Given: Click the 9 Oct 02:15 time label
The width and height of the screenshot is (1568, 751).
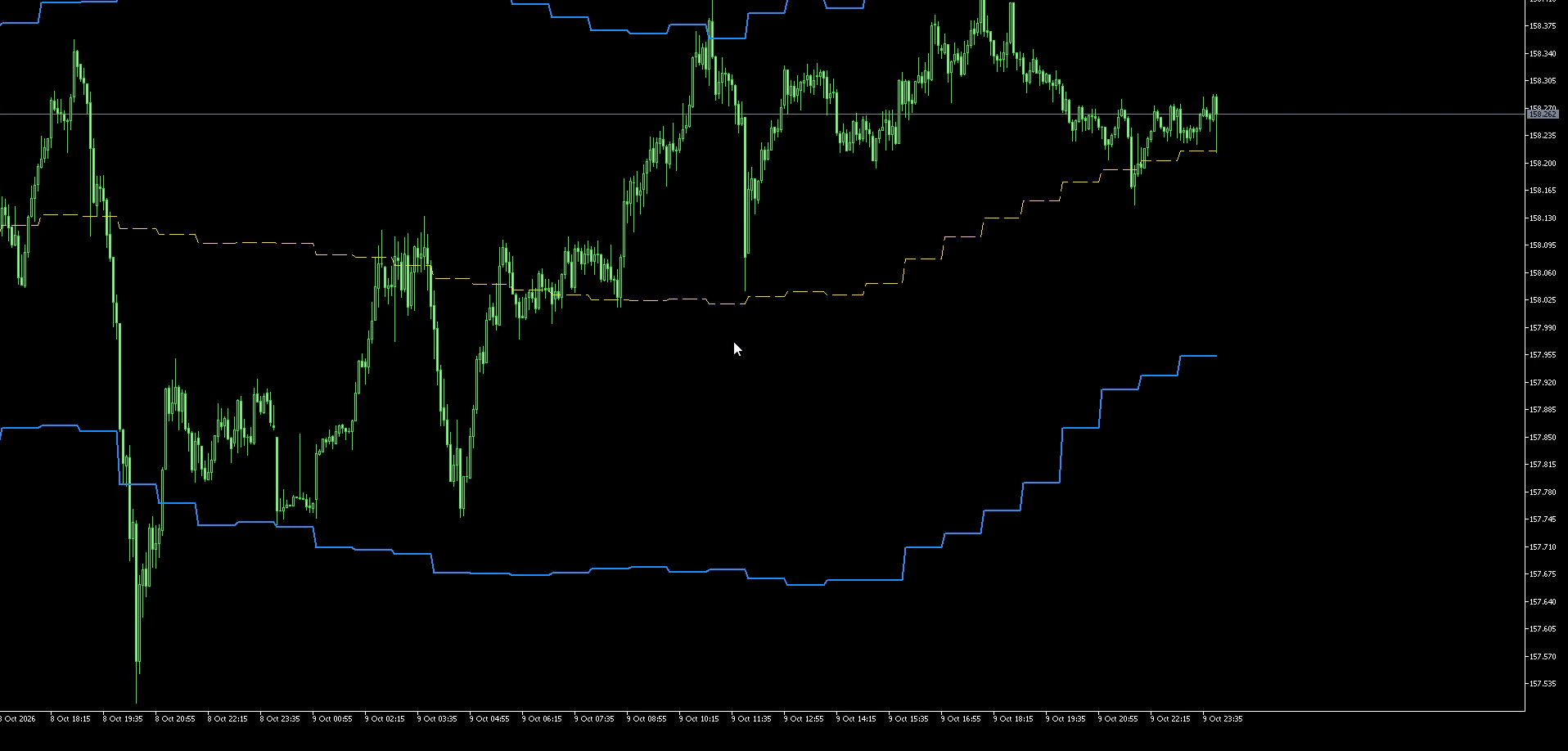Looking at the screenshot, I should click(x=385, y=719).
